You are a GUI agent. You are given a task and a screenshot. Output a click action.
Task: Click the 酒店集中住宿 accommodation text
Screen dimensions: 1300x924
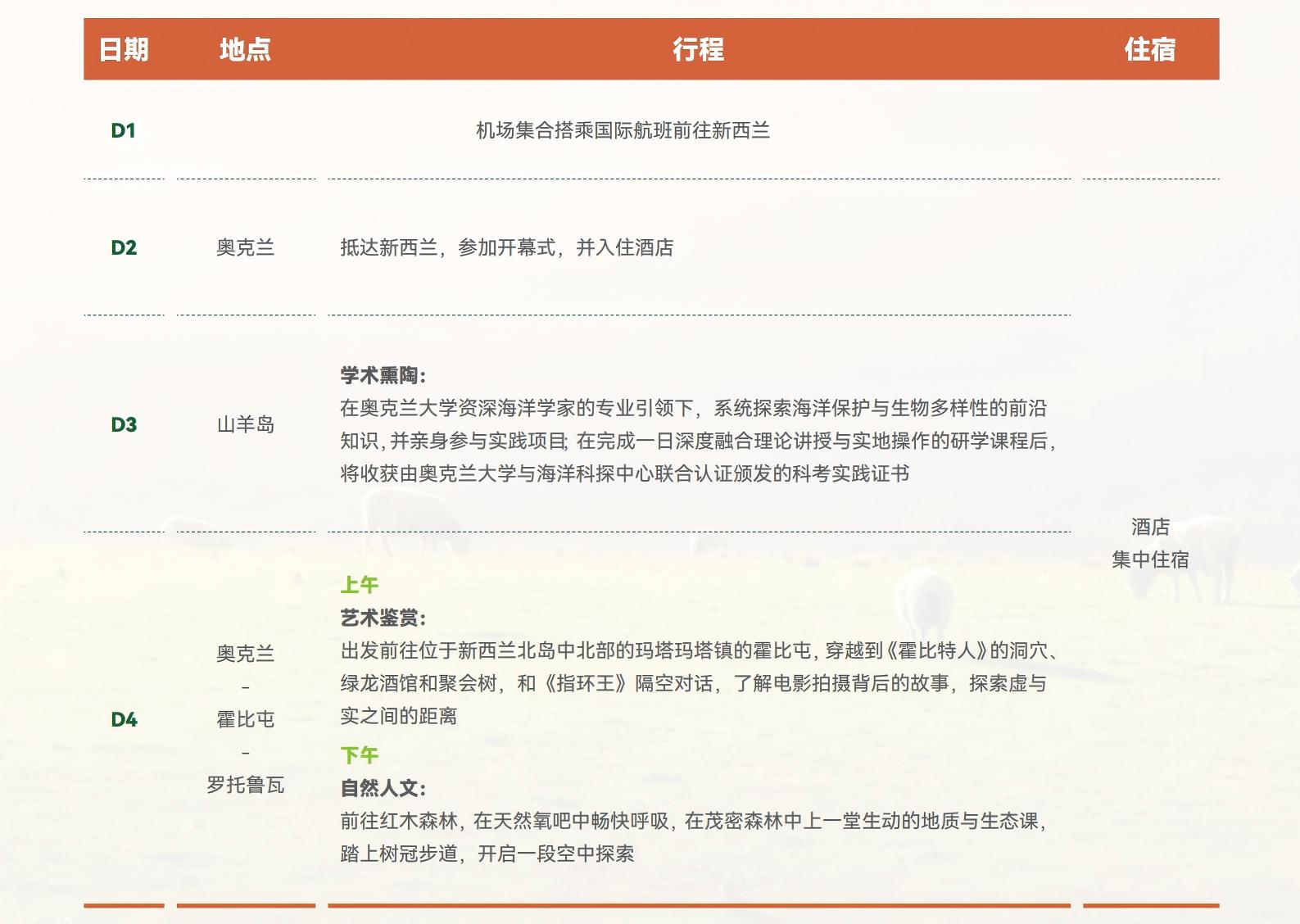1149,544
